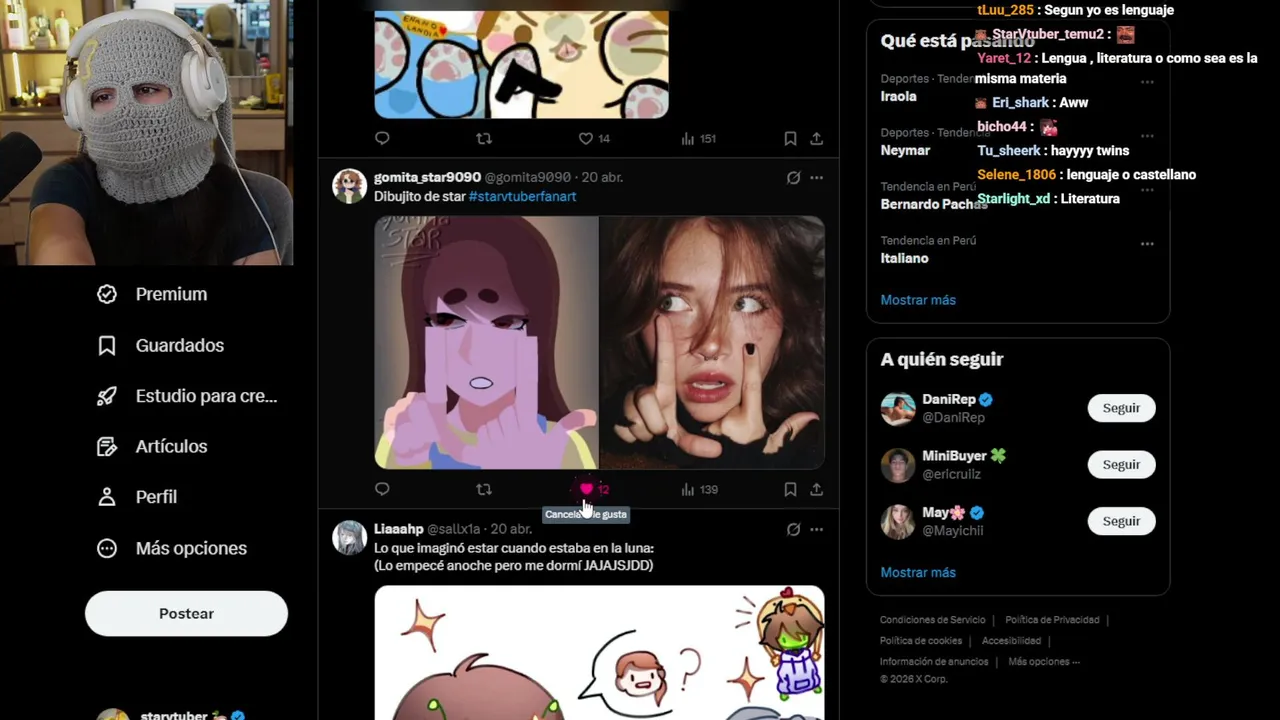This screenshot has width=1280, height=720.
Task: View analytics of post with 139 views
Action: 698,489
